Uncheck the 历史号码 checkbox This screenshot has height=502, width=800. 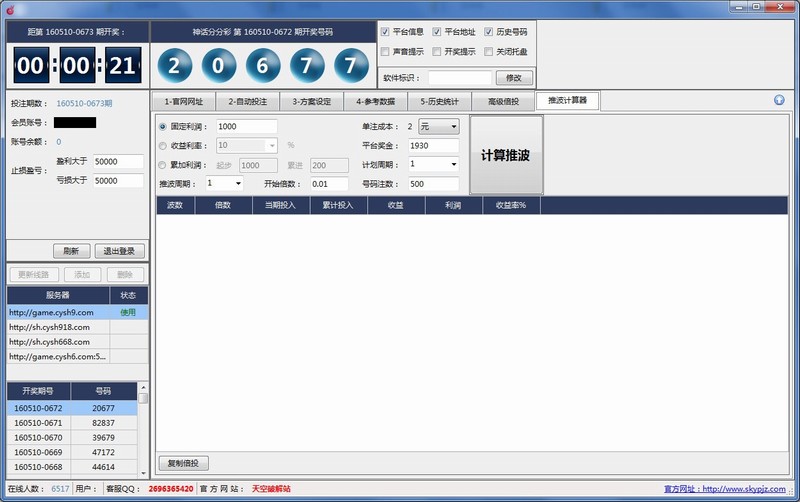489,32
